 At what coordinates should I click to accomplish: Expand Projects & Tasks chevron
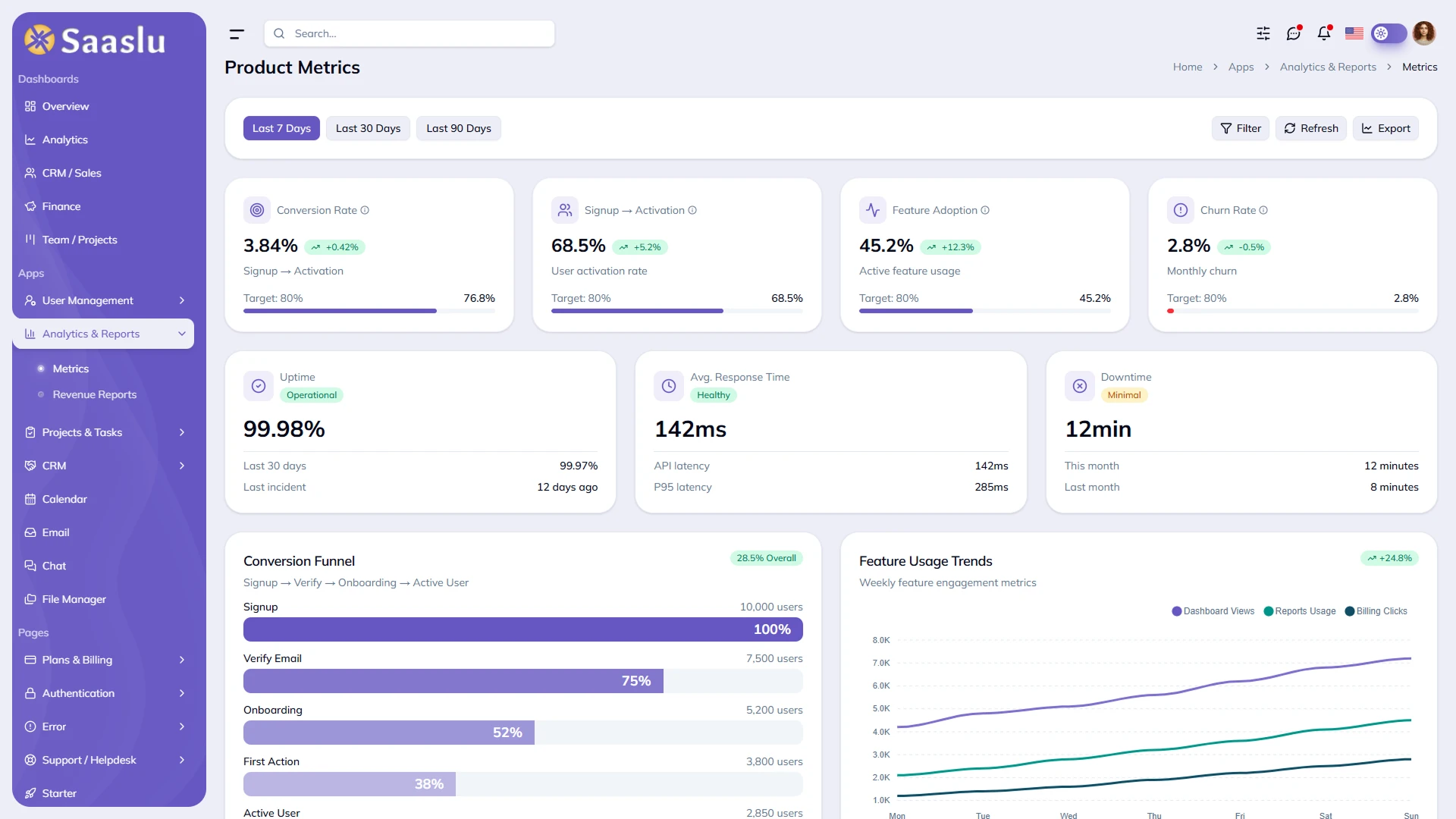182,432
